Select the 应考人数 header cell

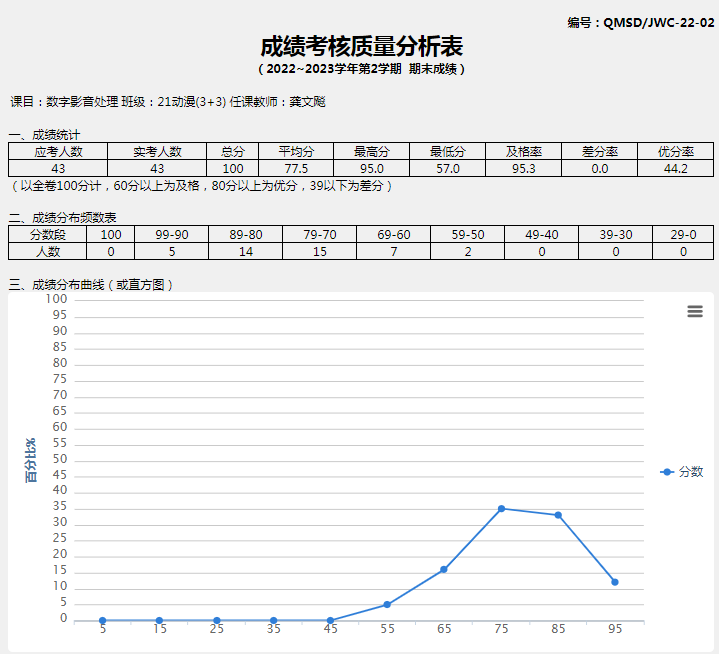pos(58,151)
